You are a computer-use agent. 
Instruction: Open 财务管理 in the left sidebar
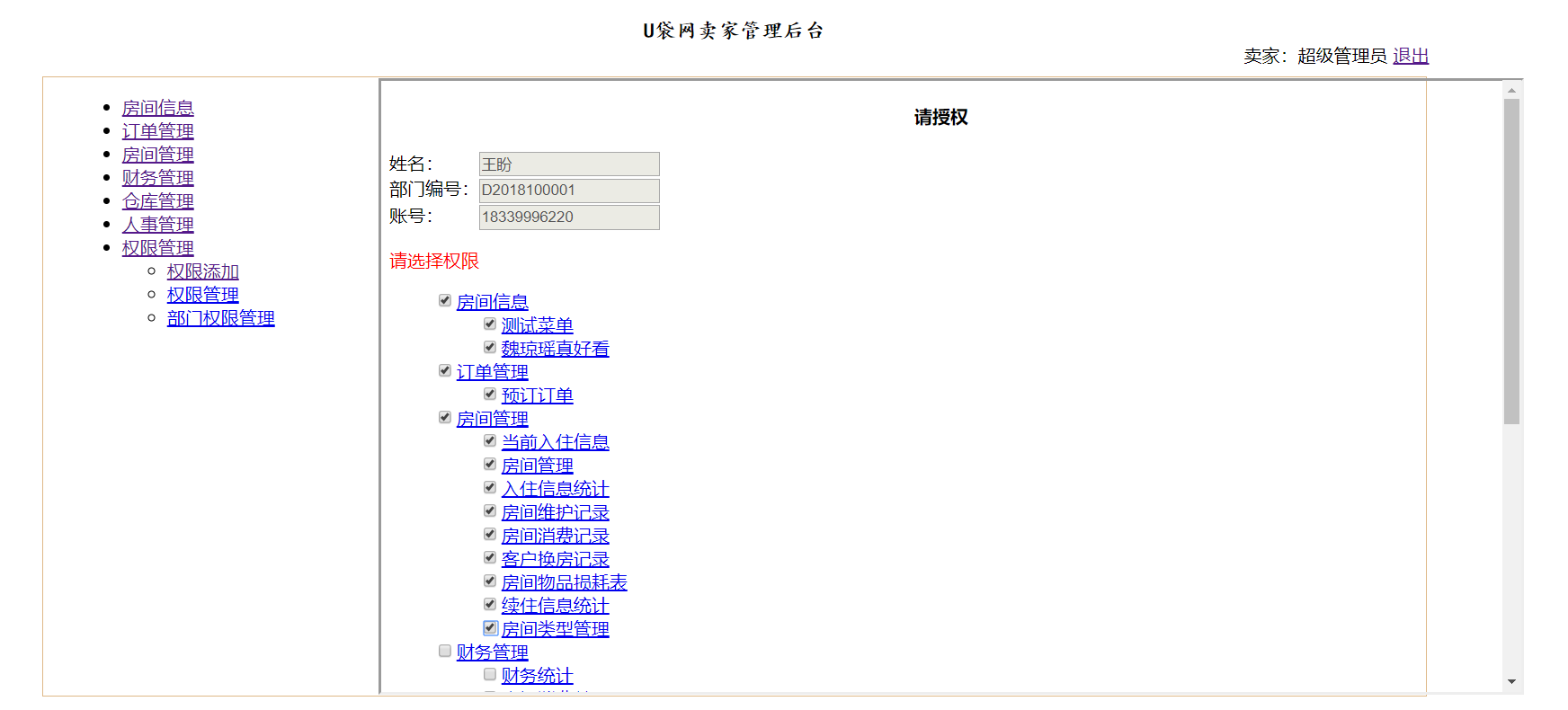click(157, 178)
